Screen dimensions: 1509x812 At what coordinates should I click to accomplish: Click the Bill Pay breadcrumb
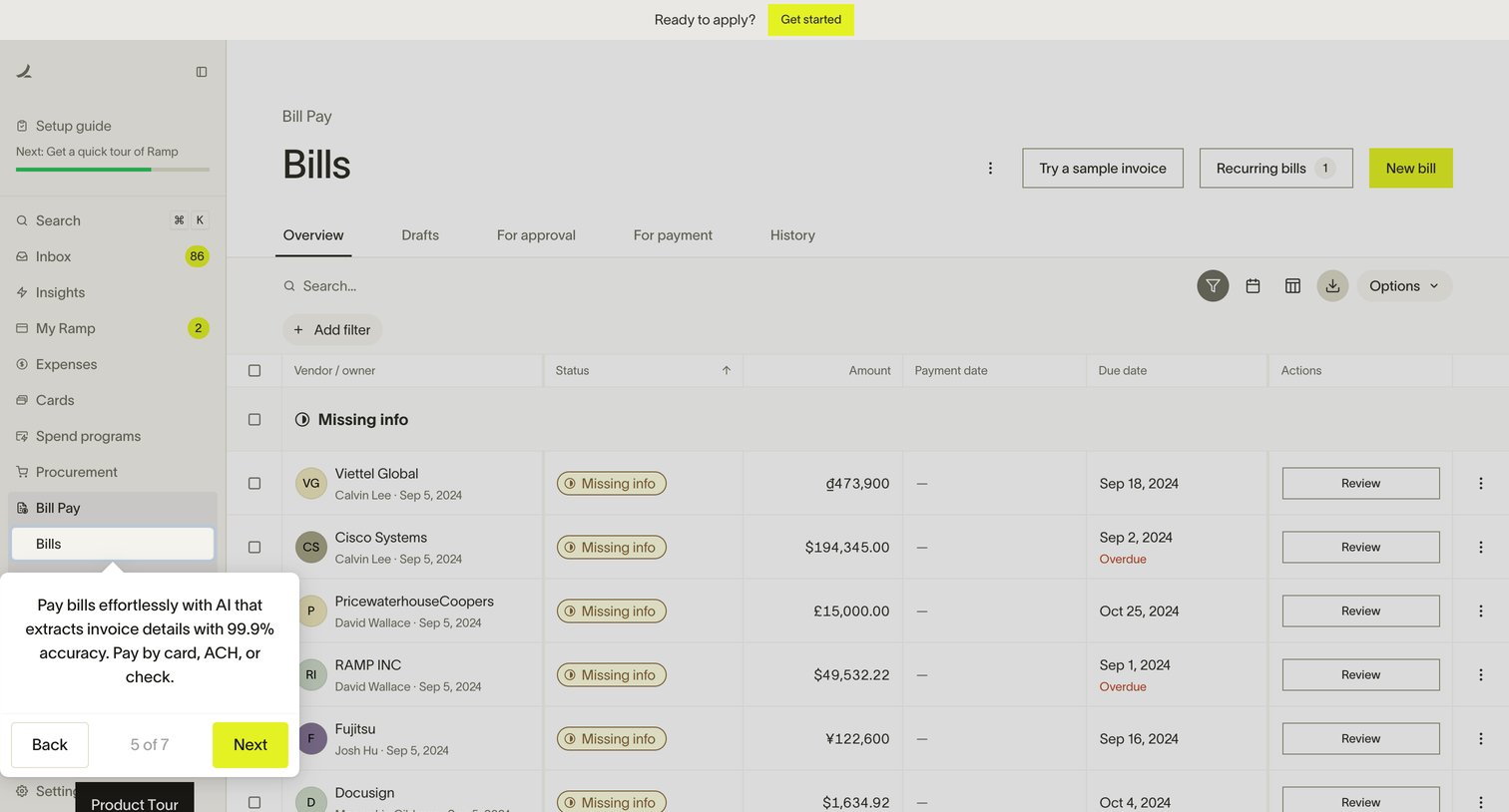pos(307,117)
